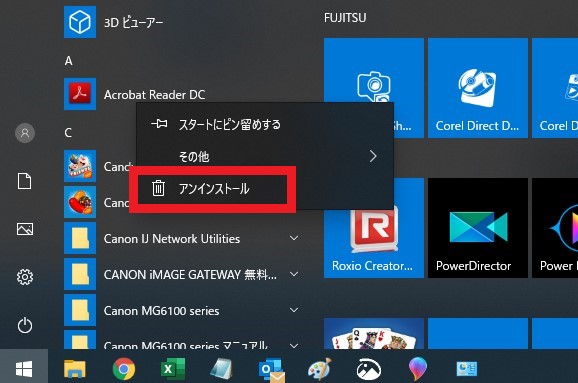The height and width of the screenshot is (383, 578).
Task: Open Excel from the taskbar
Action: (173, 368)
